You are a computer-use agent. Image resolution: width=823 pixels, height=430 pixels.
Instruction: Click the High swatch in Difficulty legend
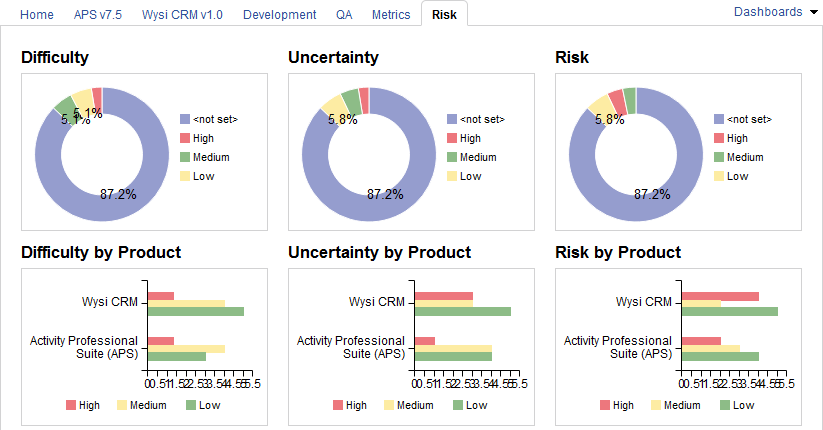[185, 139]
